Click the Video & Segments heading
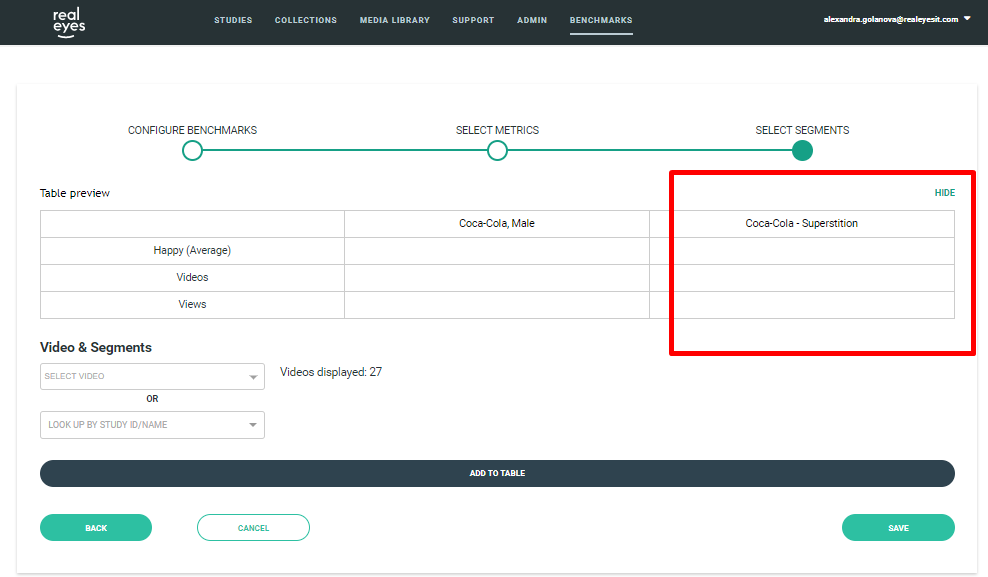This screenshot has height=577, width=988. (x=96, y=348)
